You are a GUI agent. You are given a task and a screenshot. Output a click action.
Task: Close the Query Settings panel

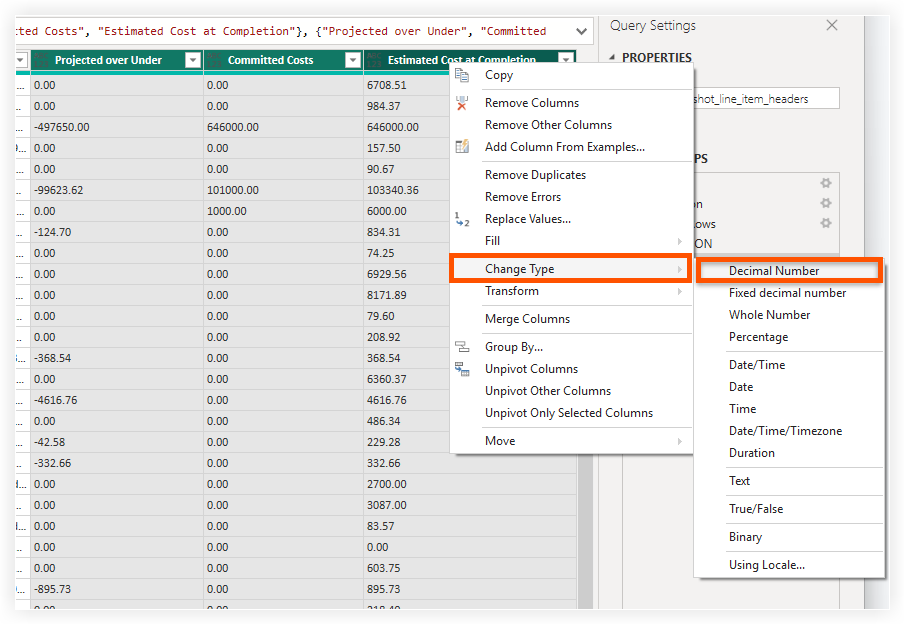[832, 25]
